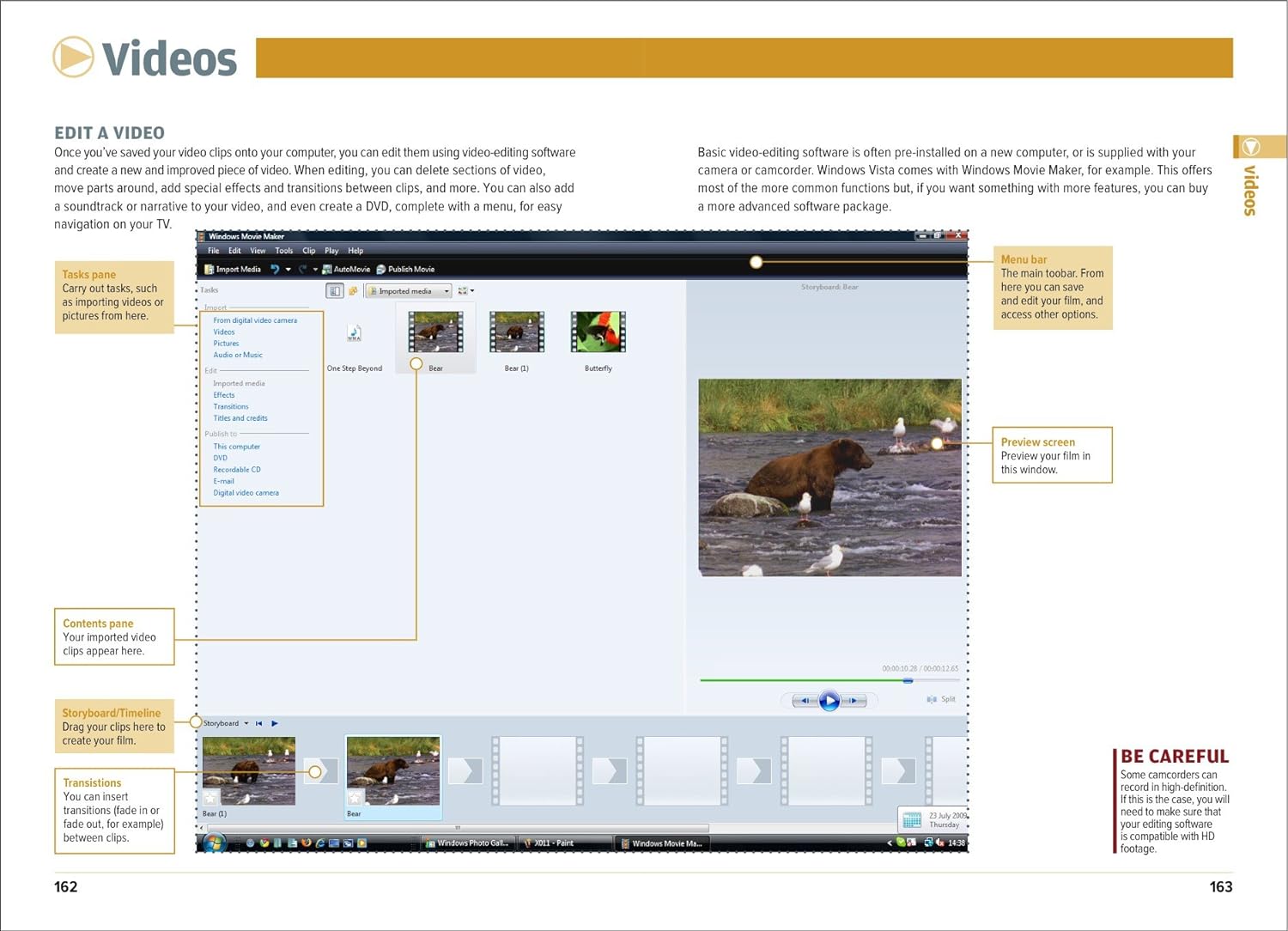Click the Rewind Storyboard icon
This screenshot has width=1288, height=931.
[x=259, y=723]
